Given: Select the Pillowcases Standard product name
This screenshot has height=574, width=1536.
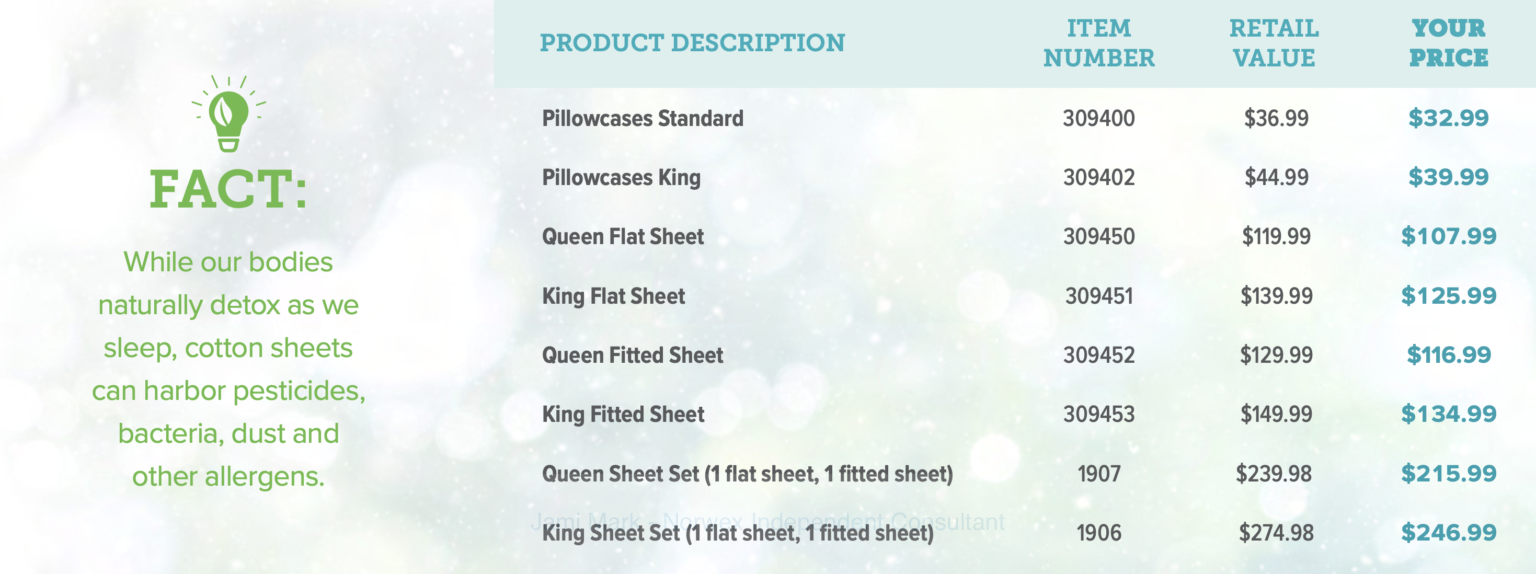Looking at the screenshot, I should [643, 118].
